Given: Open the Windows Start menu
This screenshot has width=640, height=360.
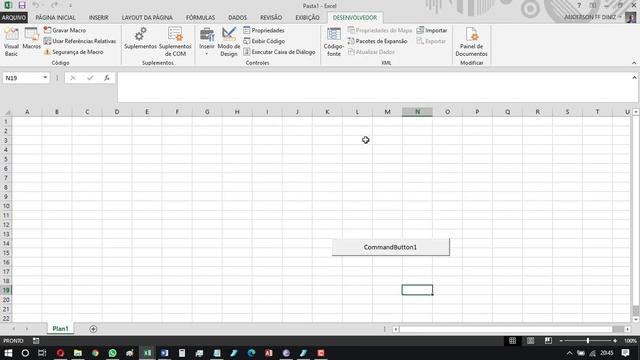Looking at the screenshot, I should [8, 353].
